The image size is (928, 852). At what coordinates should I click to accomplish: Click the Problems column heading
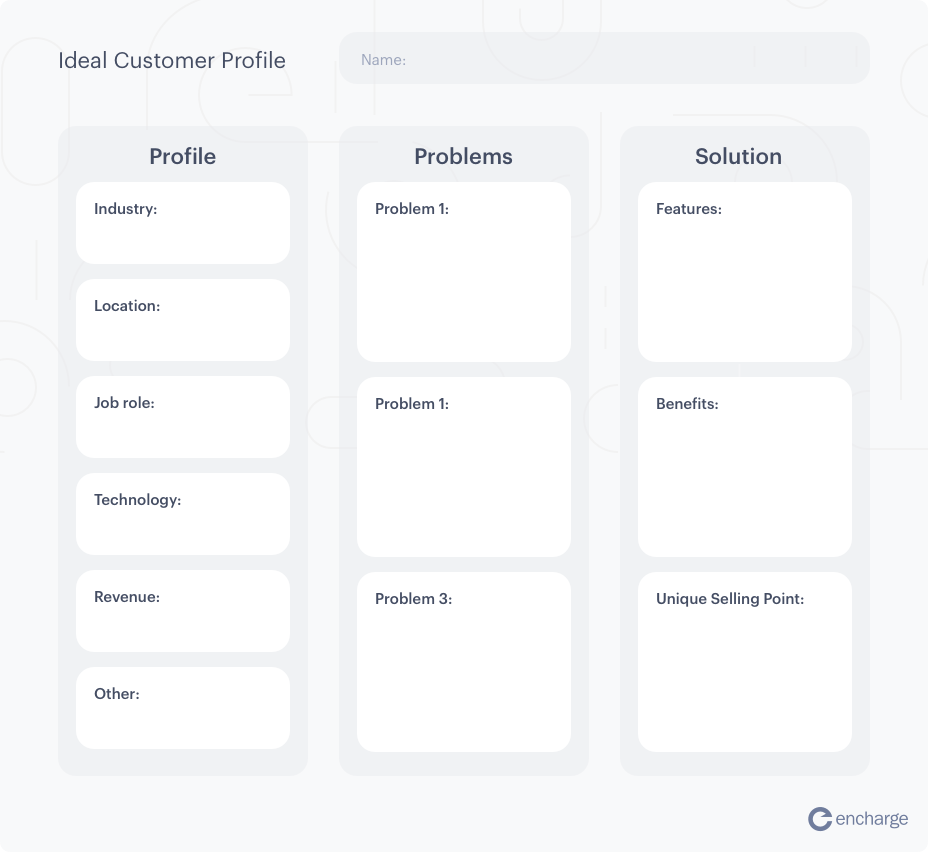click(463, 156)
